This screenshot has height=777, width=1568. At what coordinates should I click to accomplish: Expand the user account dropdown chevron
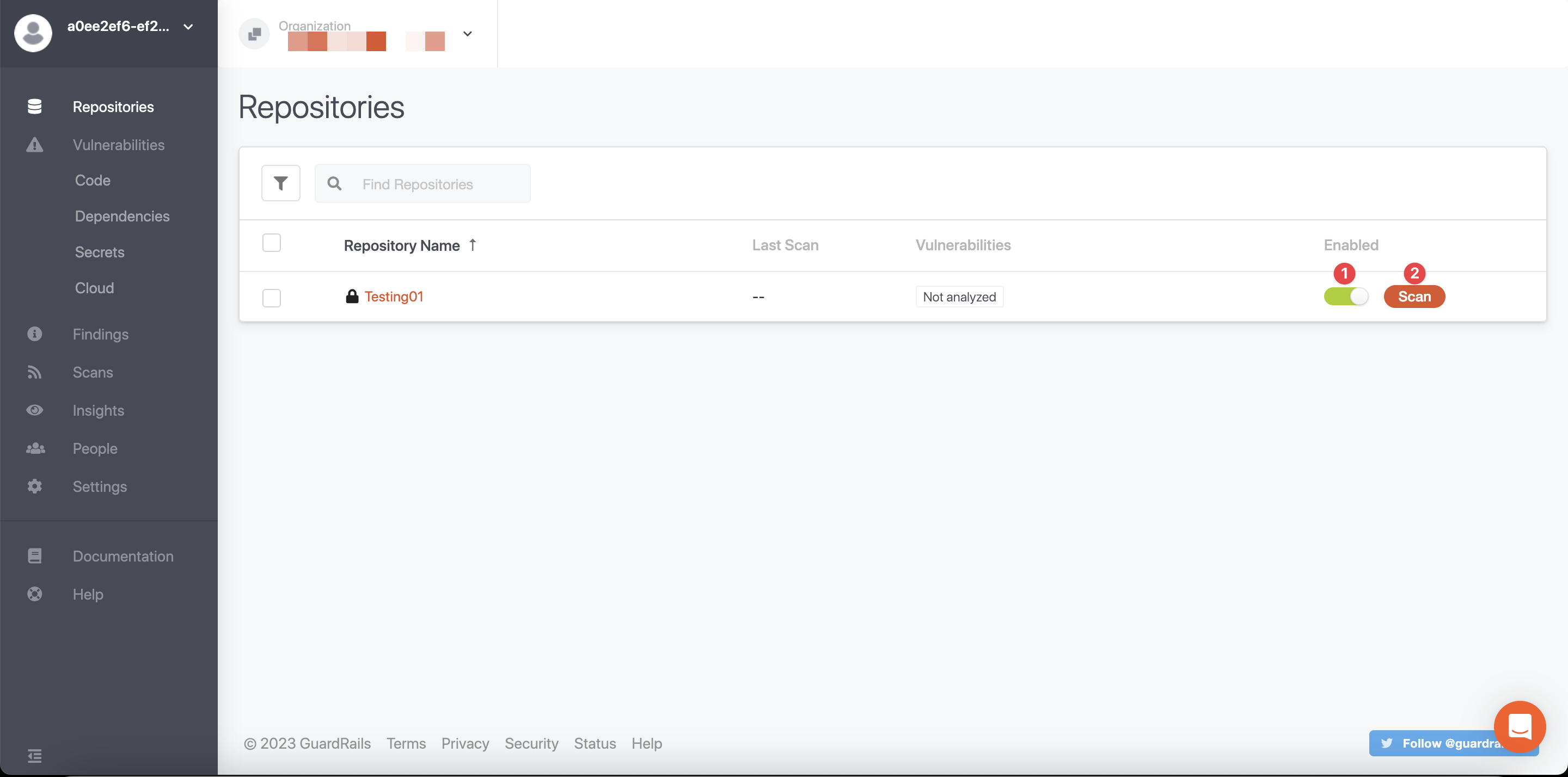(x=188, y=27)
